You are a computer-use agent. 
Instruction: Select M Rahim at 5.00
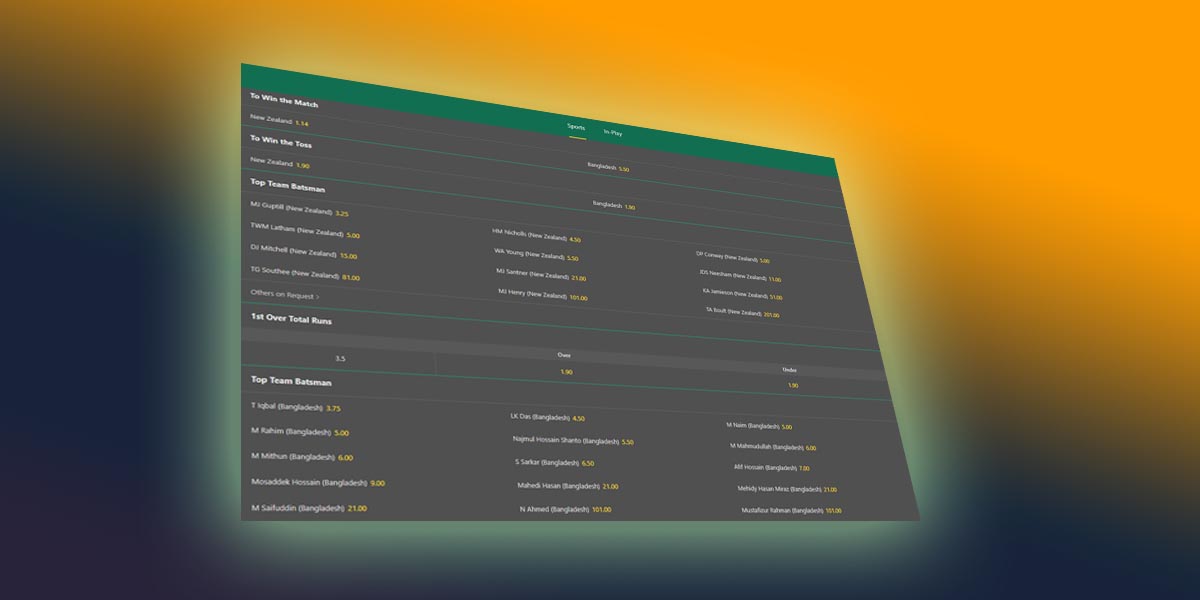300,433
